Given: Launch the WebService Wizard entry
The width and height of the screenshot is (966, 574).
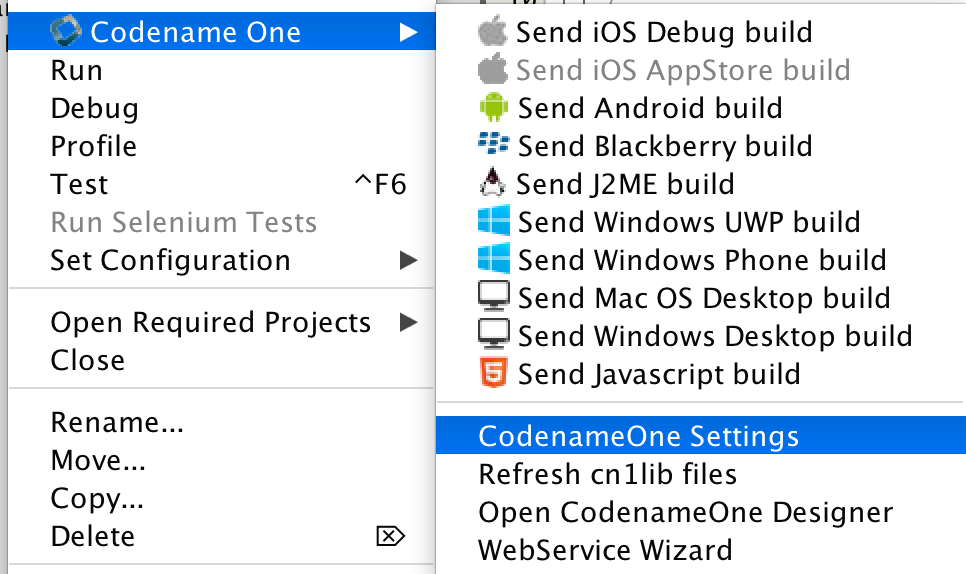Looking at the screenshot, I should coord(605,550).
